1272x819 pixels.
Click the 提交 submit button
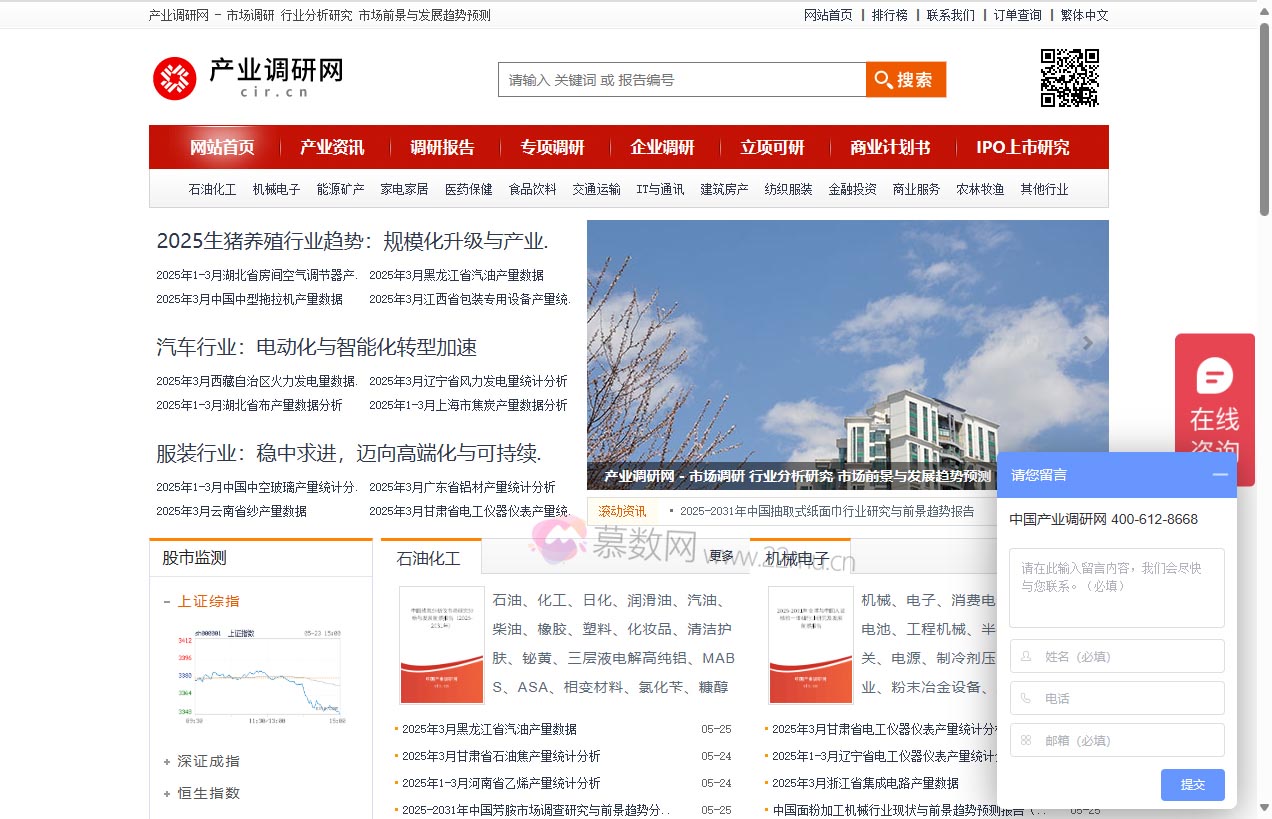(1192, 785)
